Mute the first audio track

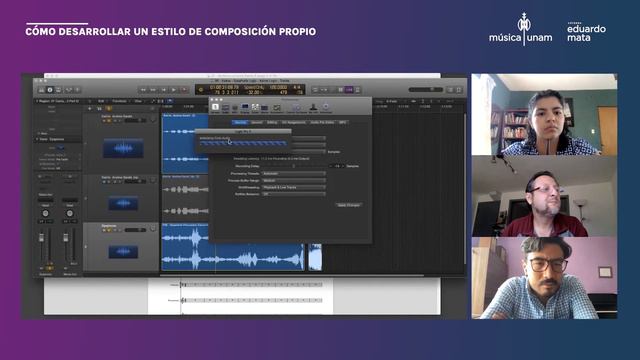click(104, 121)
